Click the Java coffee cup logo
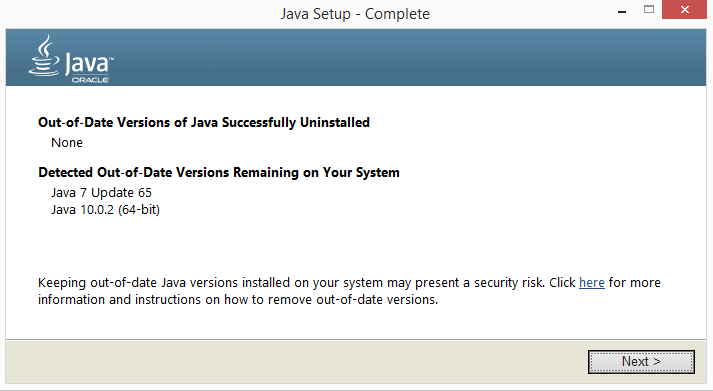 point(44,56)
